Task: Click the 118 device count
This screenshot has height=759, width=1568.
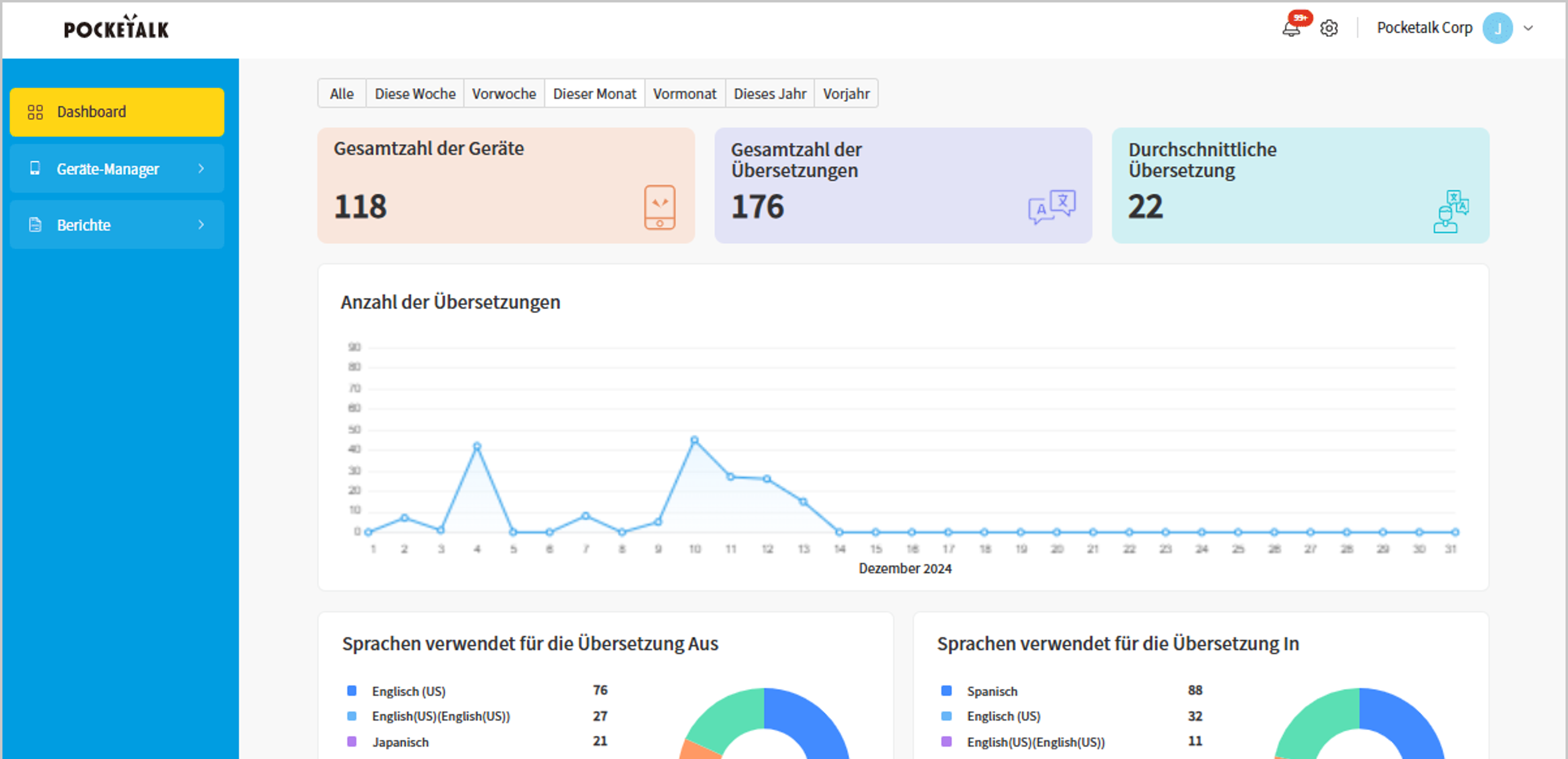Action: pos(360,207)
